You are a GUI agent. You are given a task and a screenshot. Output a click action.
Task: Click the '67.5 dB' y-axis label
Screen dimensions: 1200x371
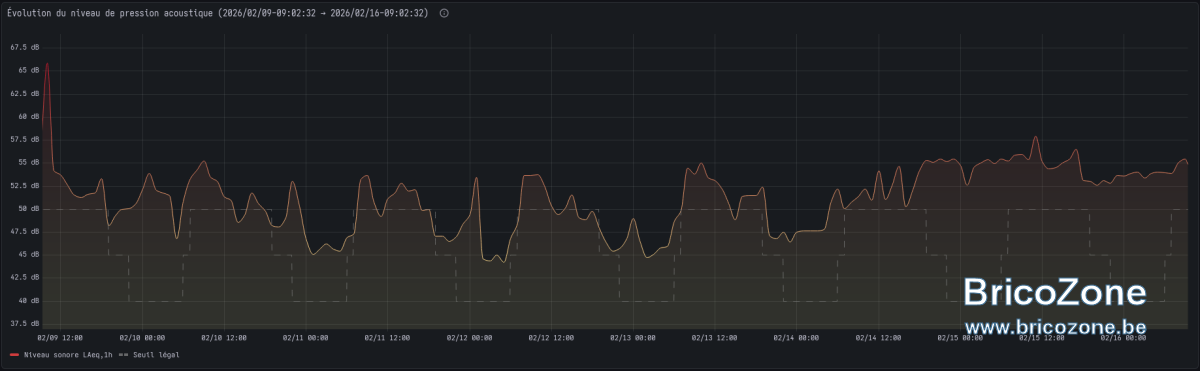(25, 47)
